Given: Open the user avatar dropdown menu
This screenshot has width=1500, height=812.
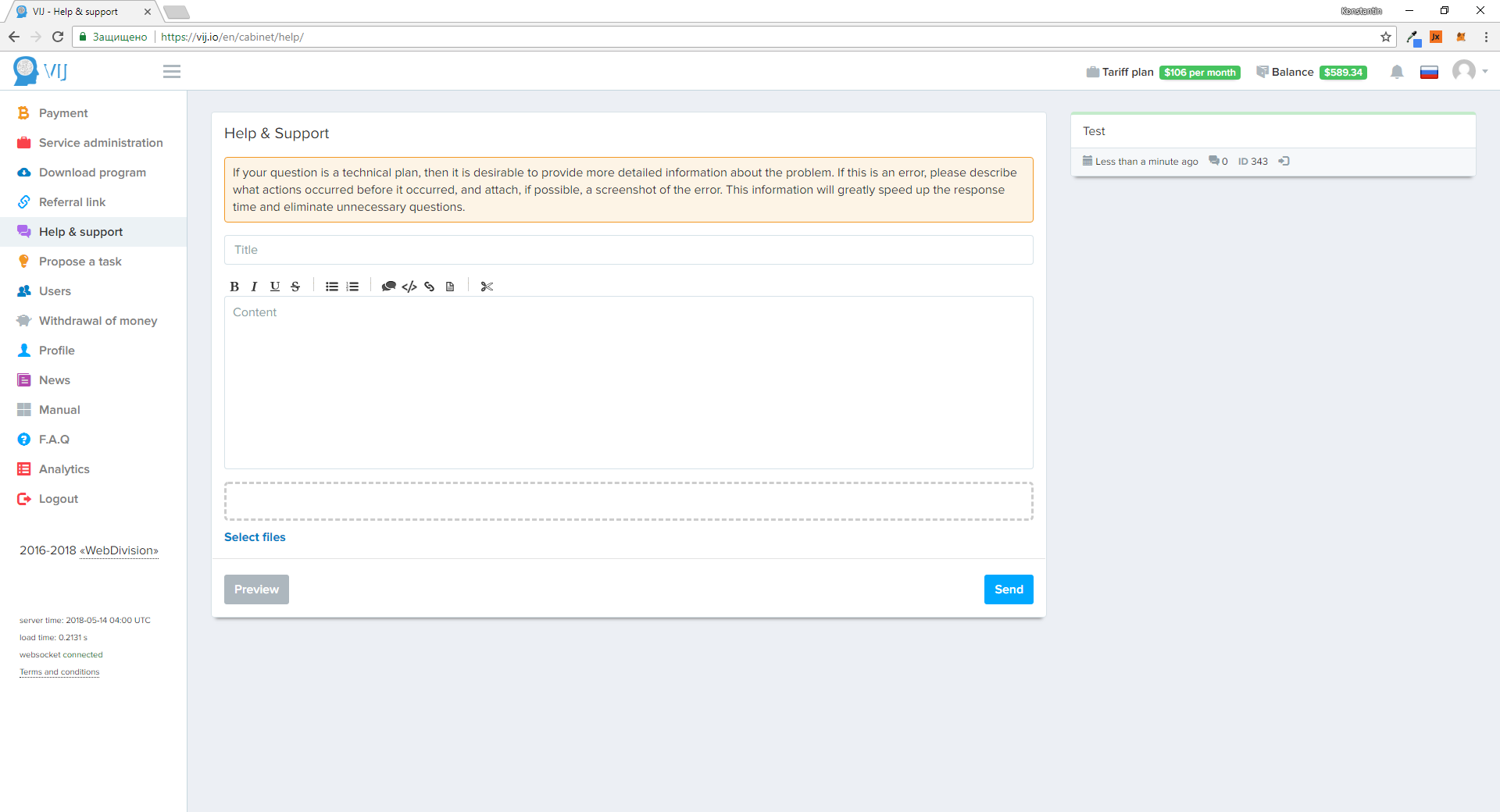Looking at the screenshot, I should 1469,72.
